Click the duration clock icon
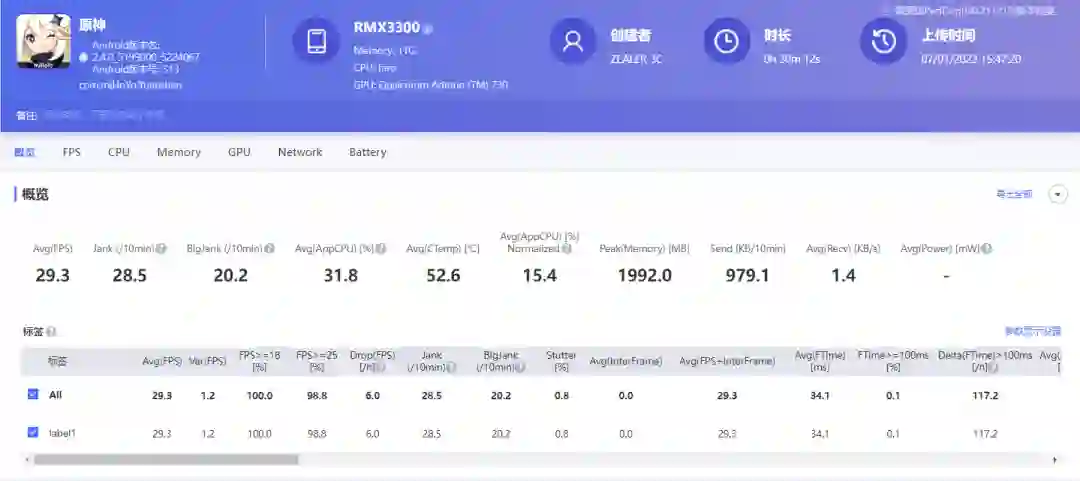The height and width of the screenshot is (481, 1080). (x=726, y=41)
